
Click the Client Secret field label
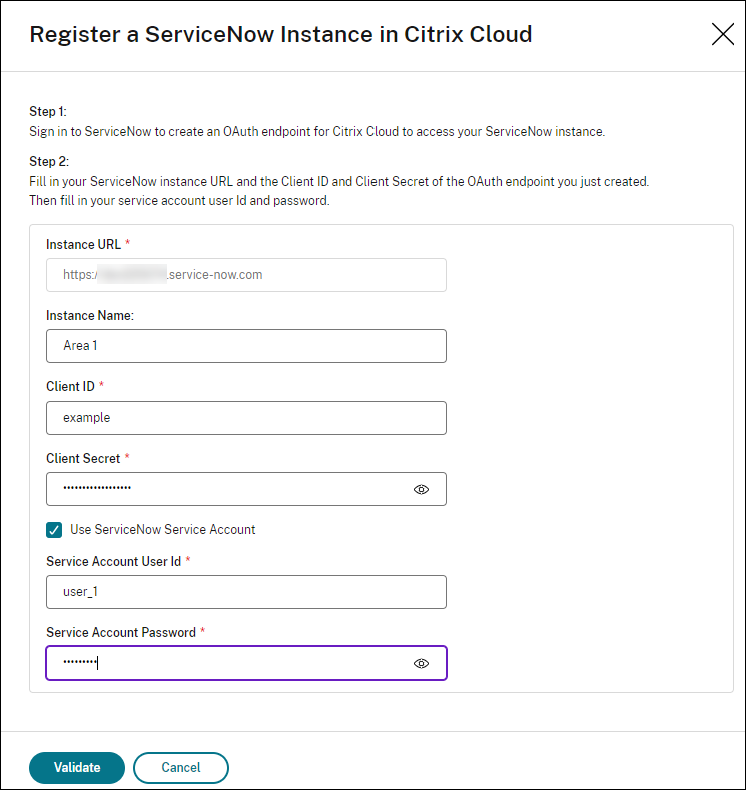tap(83, 458)
